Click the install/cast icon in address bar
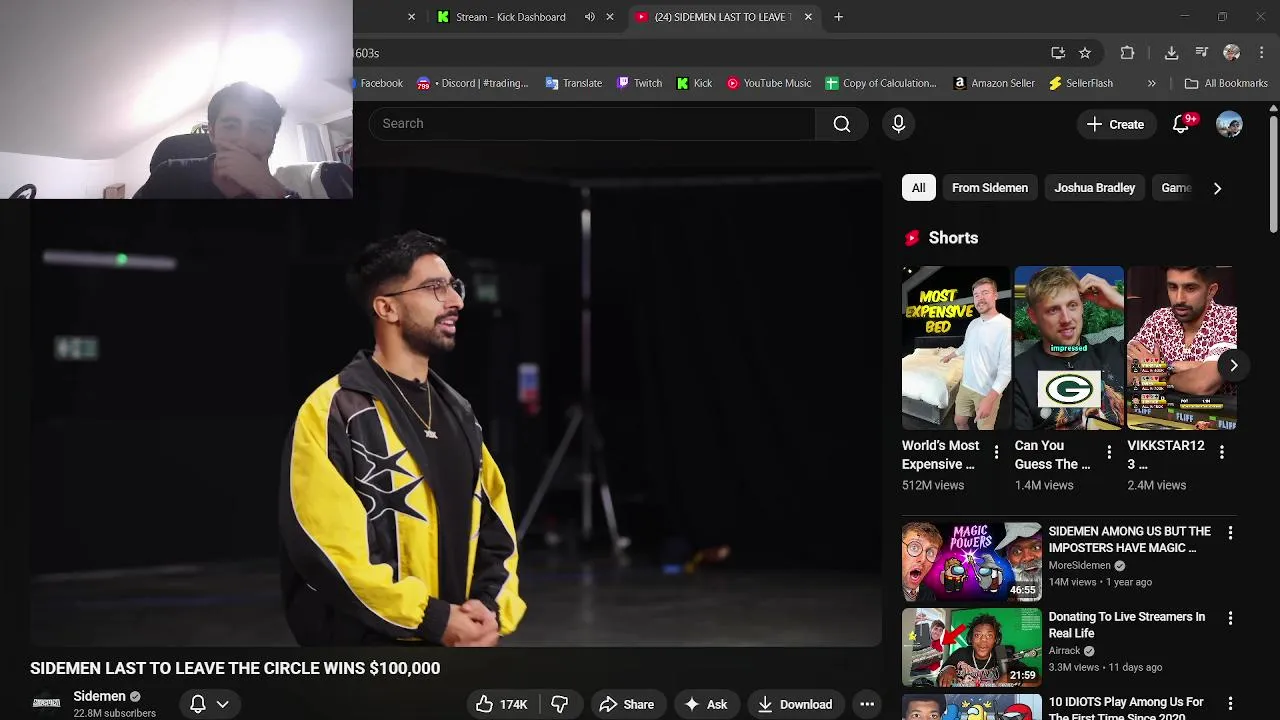Image resolution: width=1280 pixels, height=720 pixels. click(1058, 53)
